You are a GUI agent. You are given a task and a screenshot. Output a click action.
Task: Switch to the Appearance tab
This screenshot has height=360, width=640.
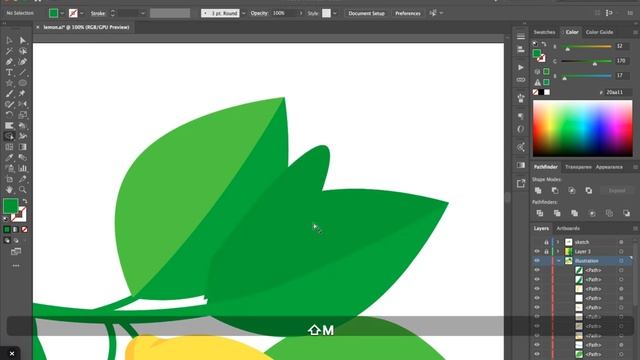(x=609, y=167)
